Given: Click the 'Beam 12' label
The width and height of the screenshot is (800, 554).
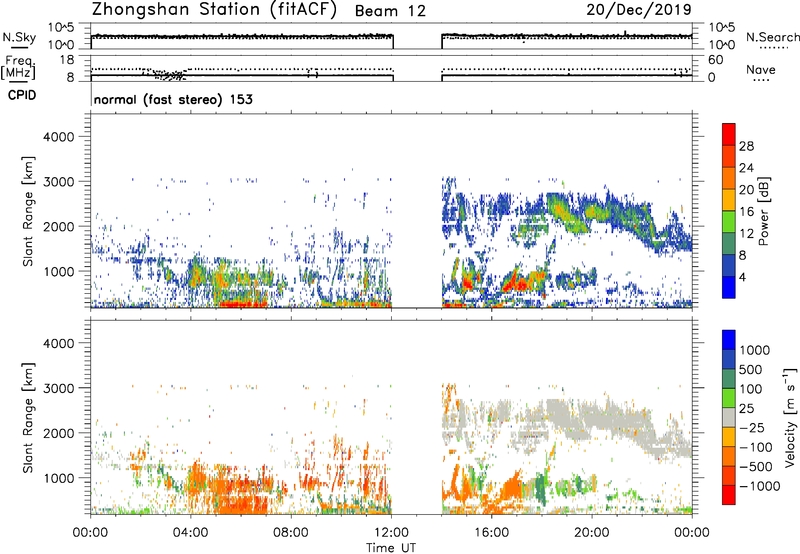Looking at the screenshot, I should pyautogui.click(x=390, y=11).
